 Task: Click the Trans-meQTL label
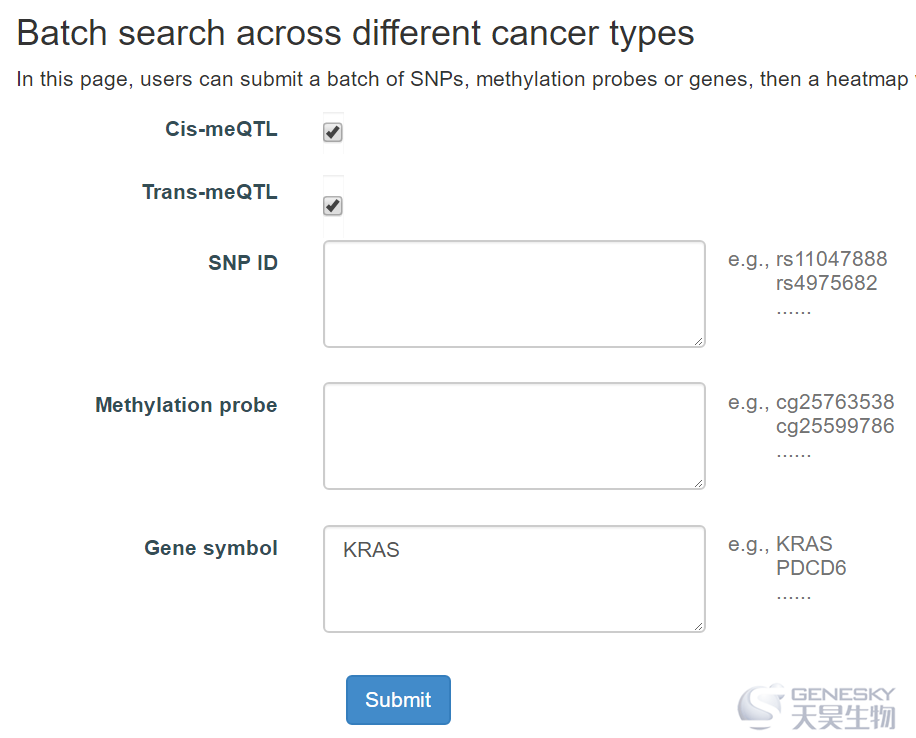pyautogui.click(x=210, y=192)
